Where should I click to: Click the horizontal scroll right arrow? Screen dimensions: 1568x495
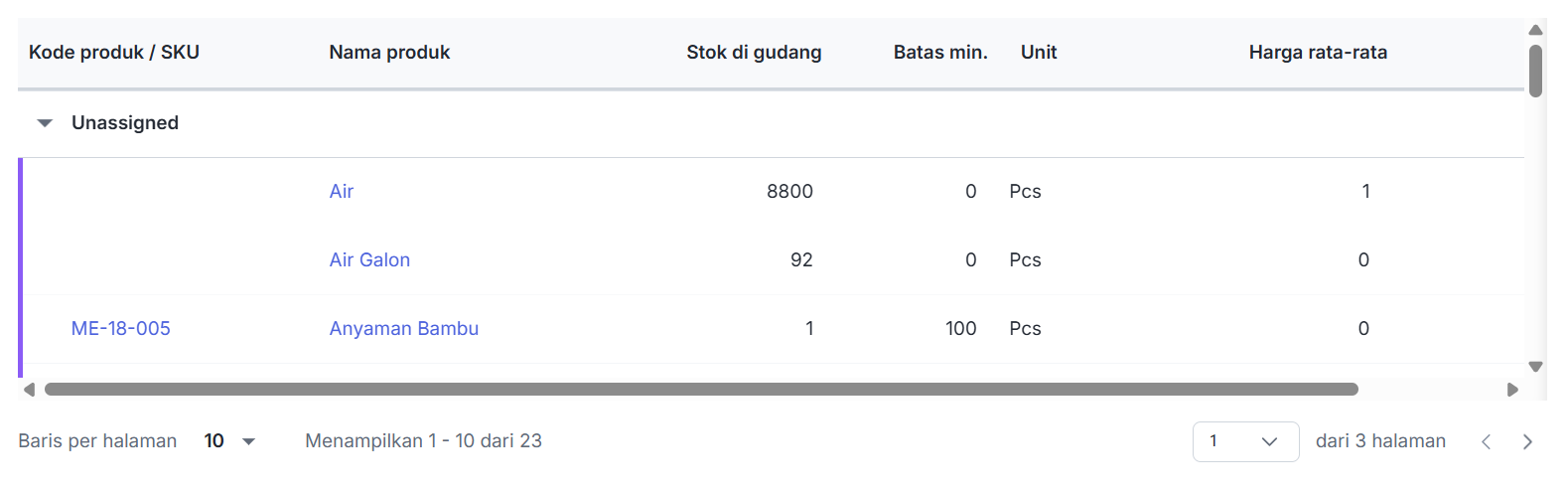point(1512,390)
